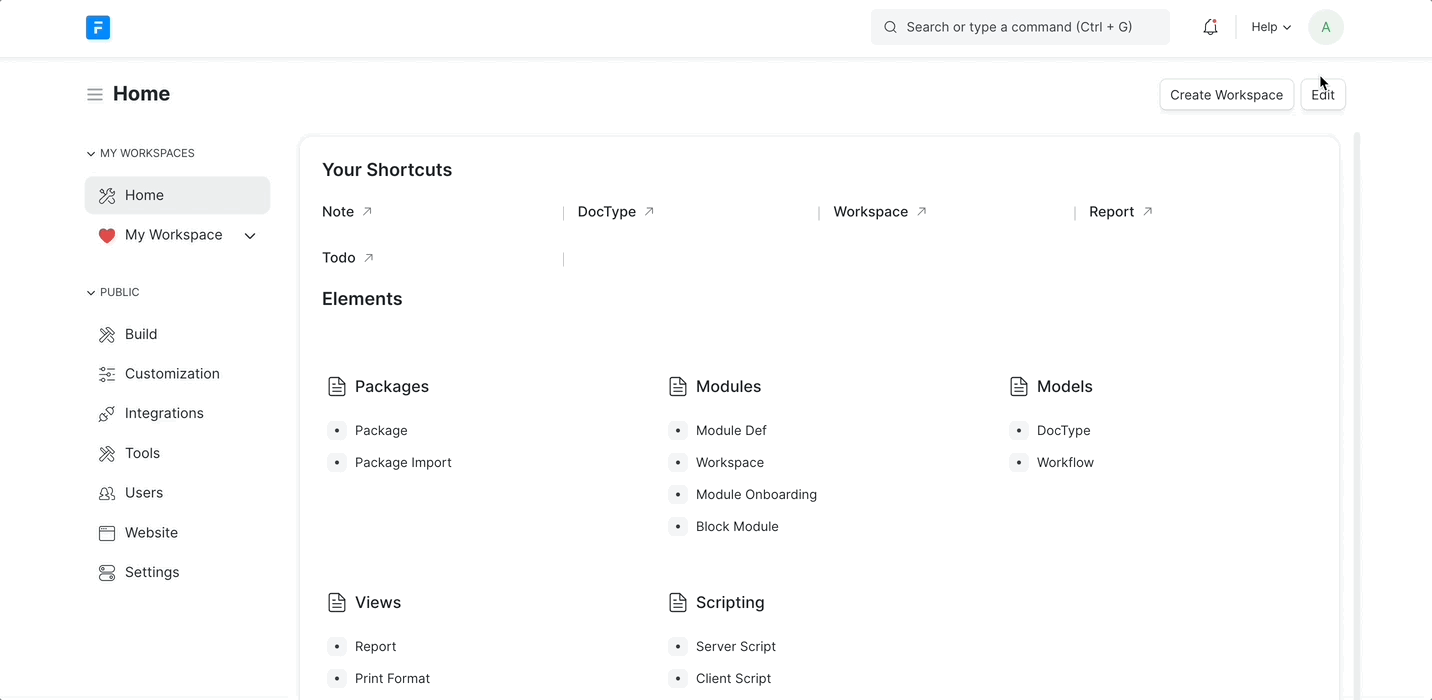The height and width of the screenshot is (700, 1432).
Task: Go to Users workspace
Action: [144, 493]
